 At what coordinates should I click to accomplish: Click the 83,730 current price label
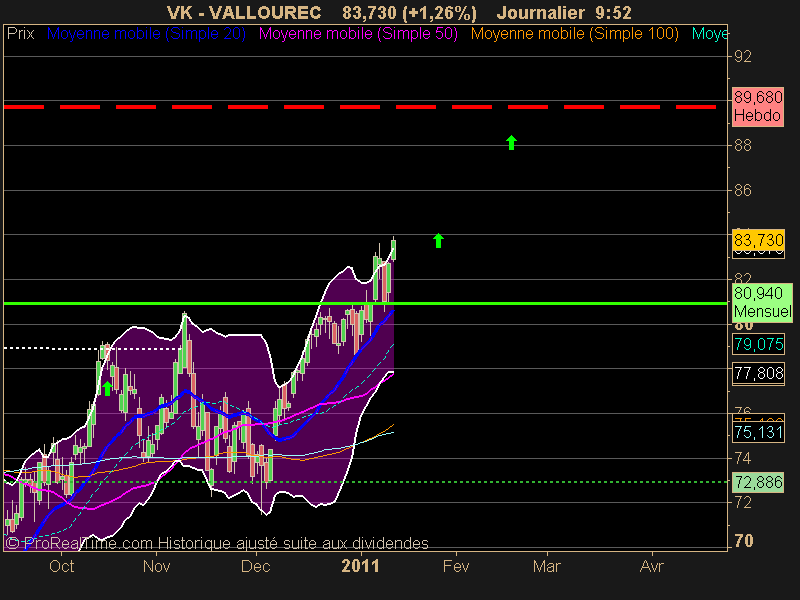point(758,240)
